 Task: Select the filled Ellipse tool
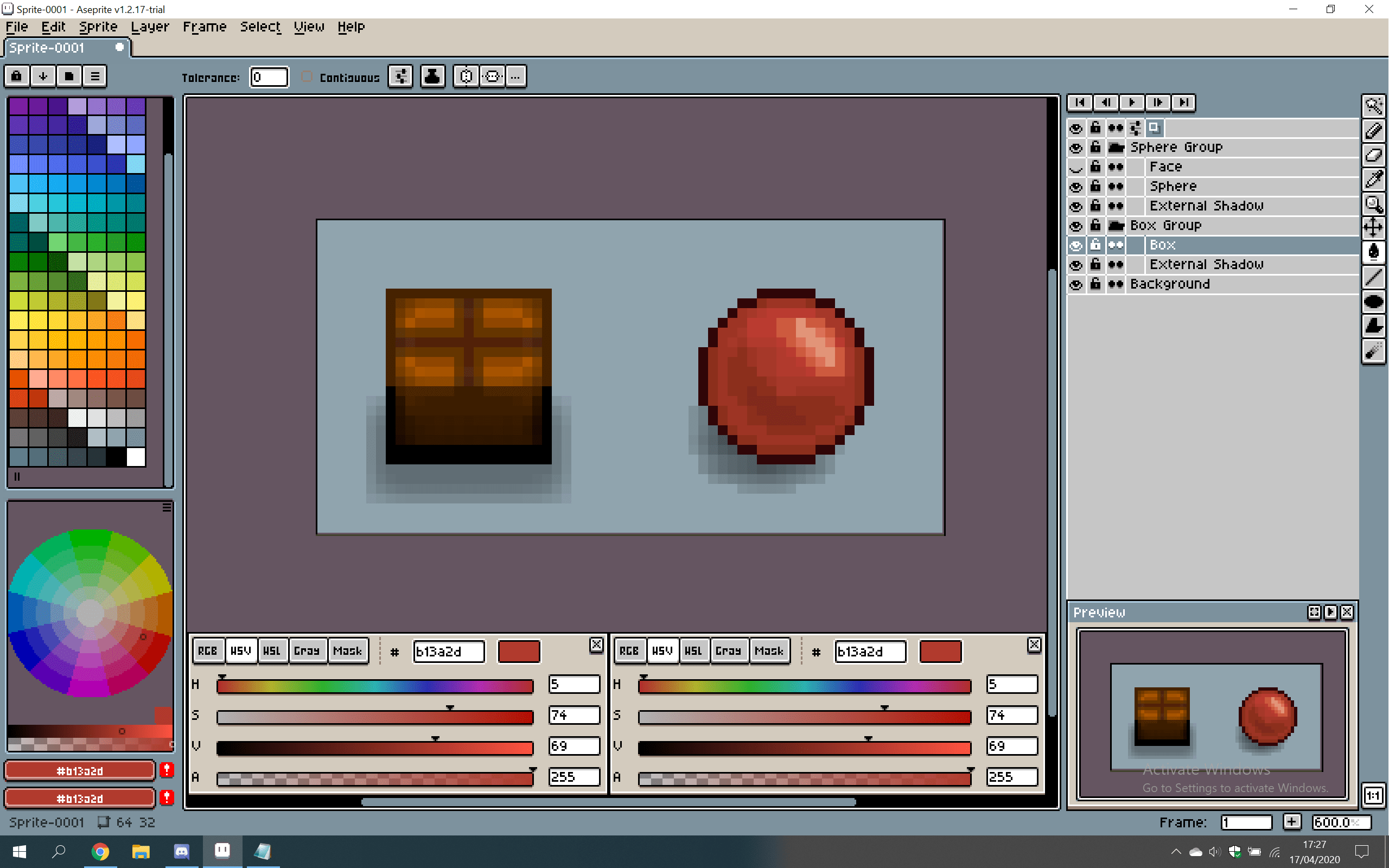[1373, 302]
